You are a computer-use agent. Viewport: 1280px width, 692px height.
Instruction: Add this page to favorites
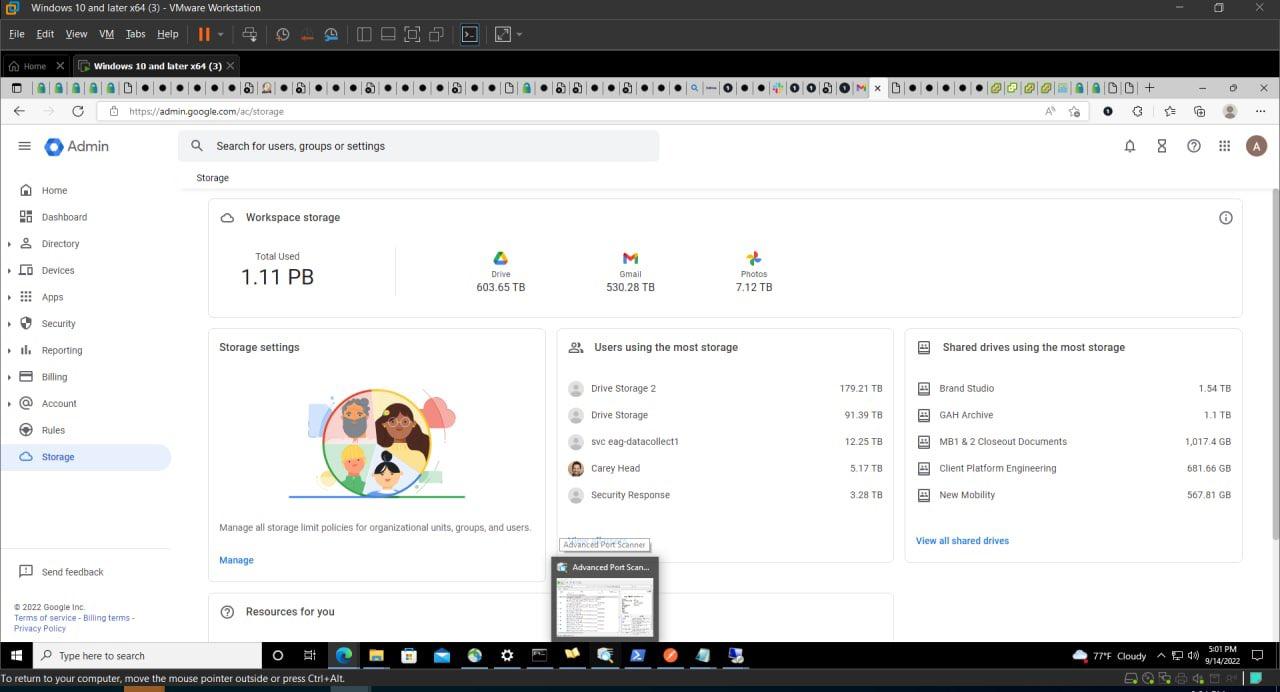pyautogui.click(x=1074, y=111)
